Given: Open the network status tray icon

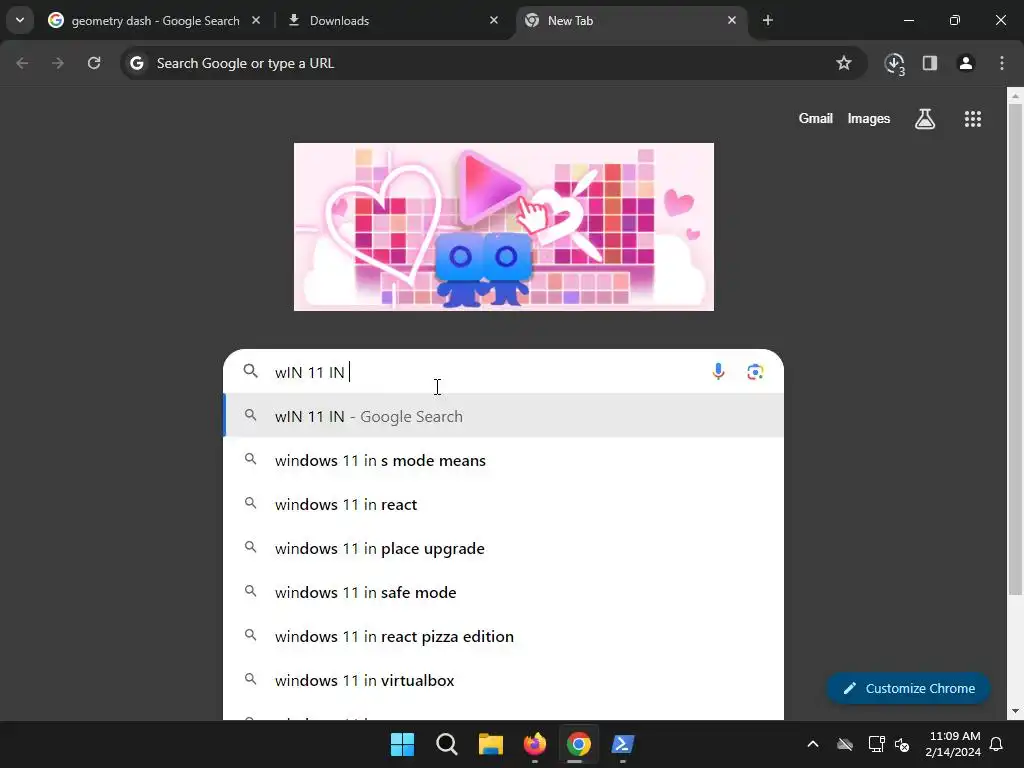Looking at the screenshot, I should (875, 744).
